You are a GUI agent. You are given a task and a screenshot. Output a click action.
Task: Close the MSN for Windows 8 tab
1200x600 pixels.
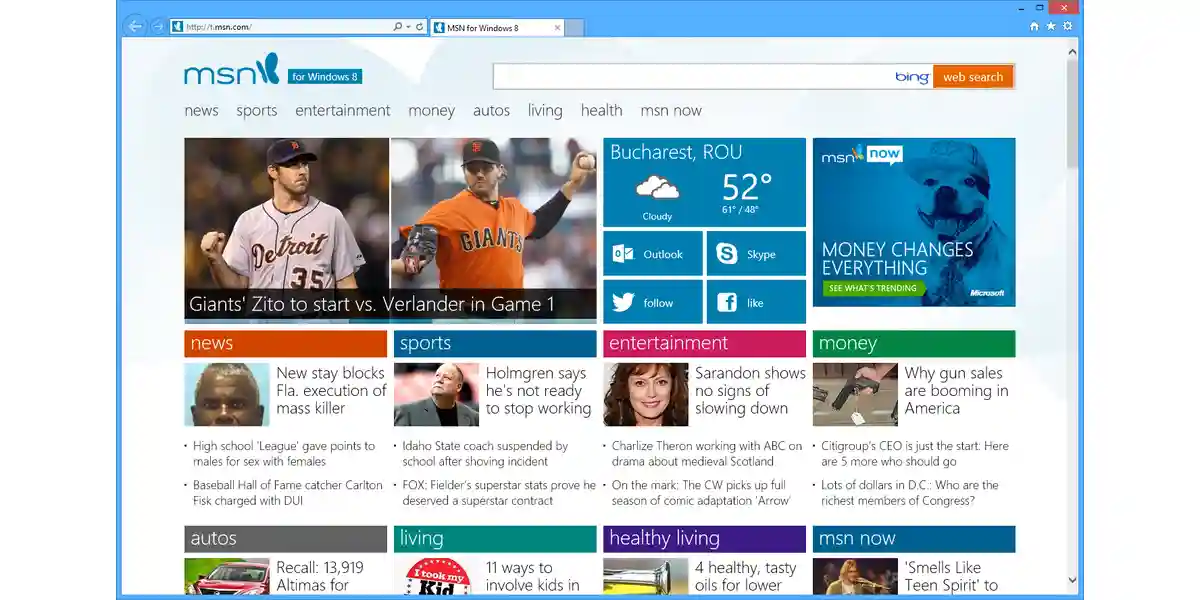pyautogui.click(x=557, y=28)
